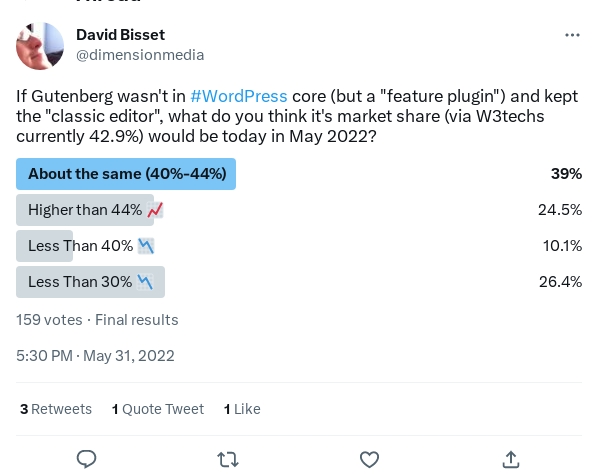Click the retweet arrows icon

[x=228, y=460]
